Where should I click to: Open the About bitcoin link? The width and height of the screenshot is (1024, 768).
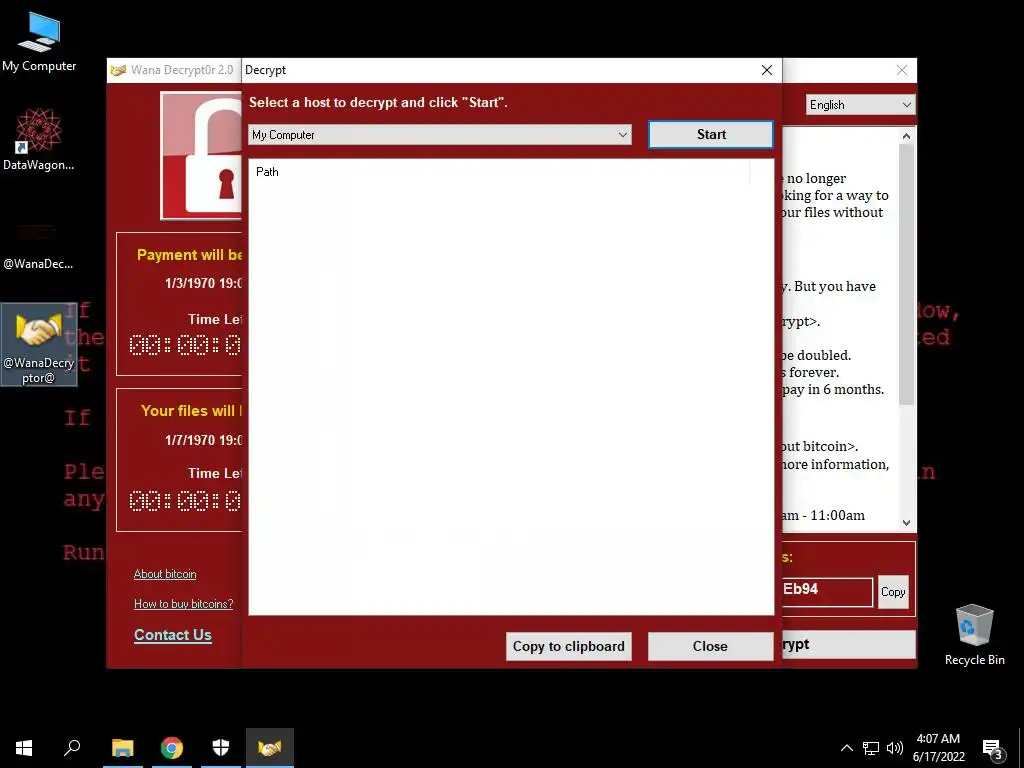coord(165,574)
